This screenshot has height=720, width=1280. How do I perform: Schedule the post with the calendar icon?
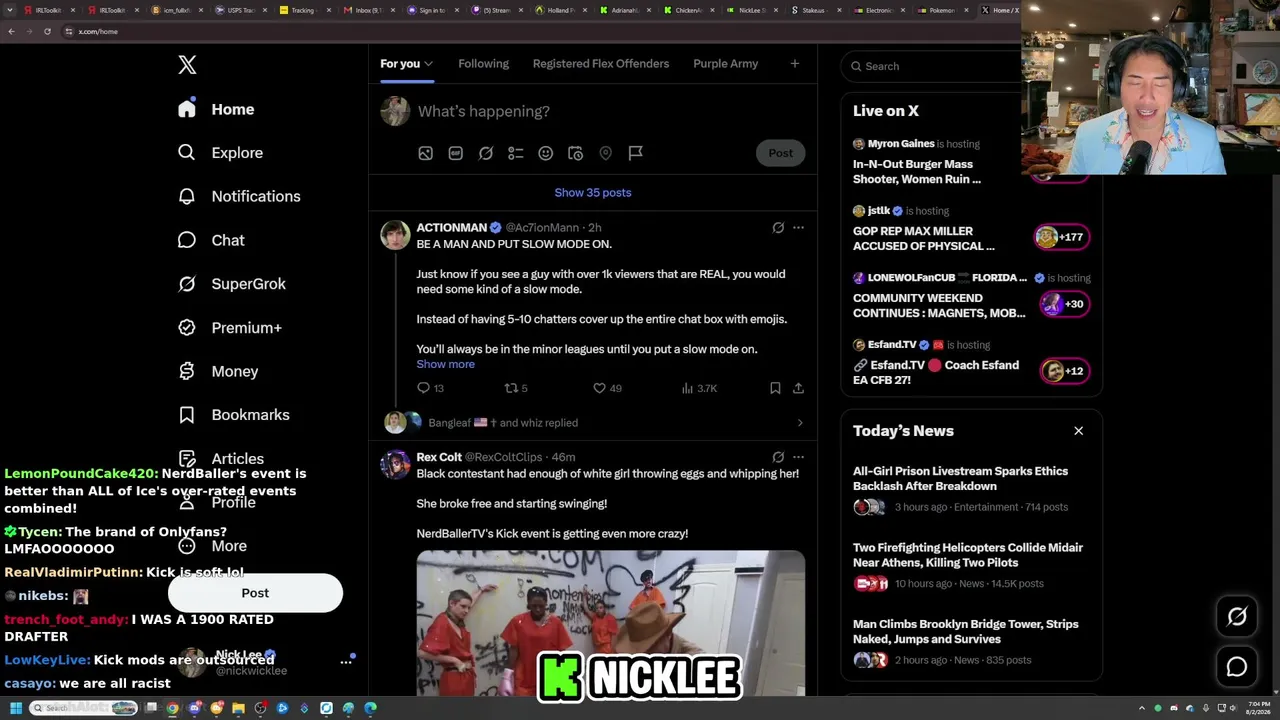[576, 153]
